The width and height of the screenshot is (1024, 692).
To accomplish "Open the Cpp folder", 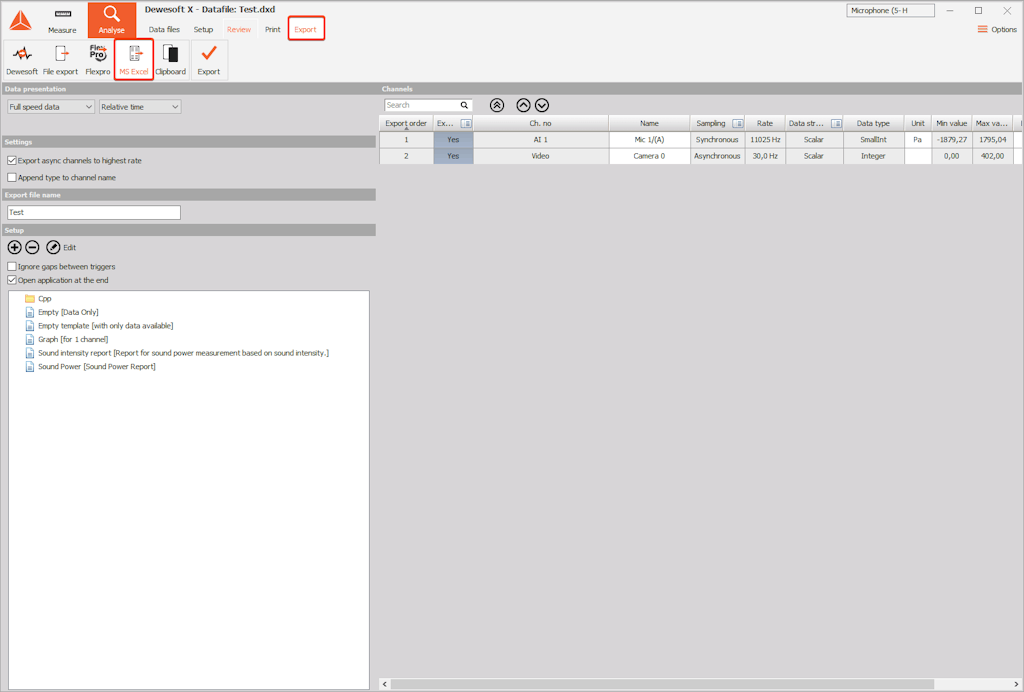I will click(38, 298).
